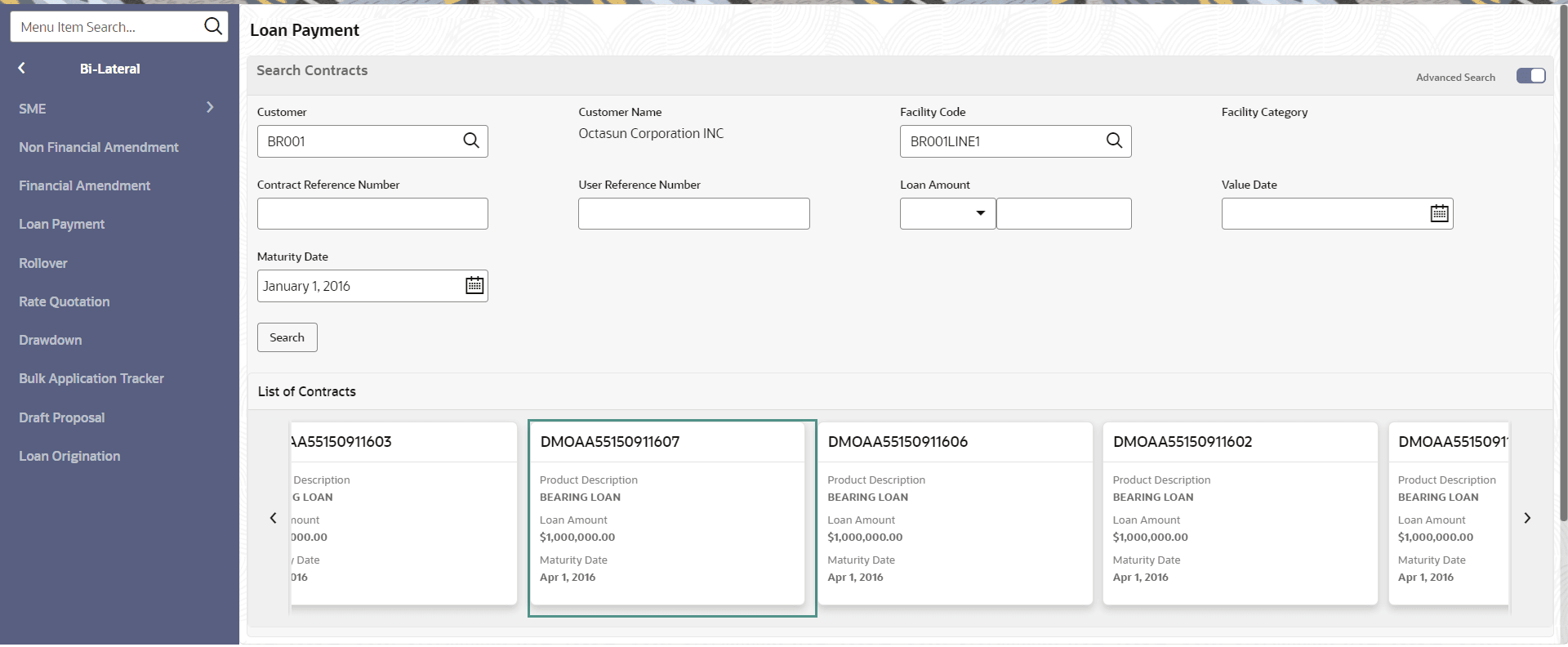The image size is (1568, 647).
Task: Open Rate Quotation menu item
Action: [65, 301]
